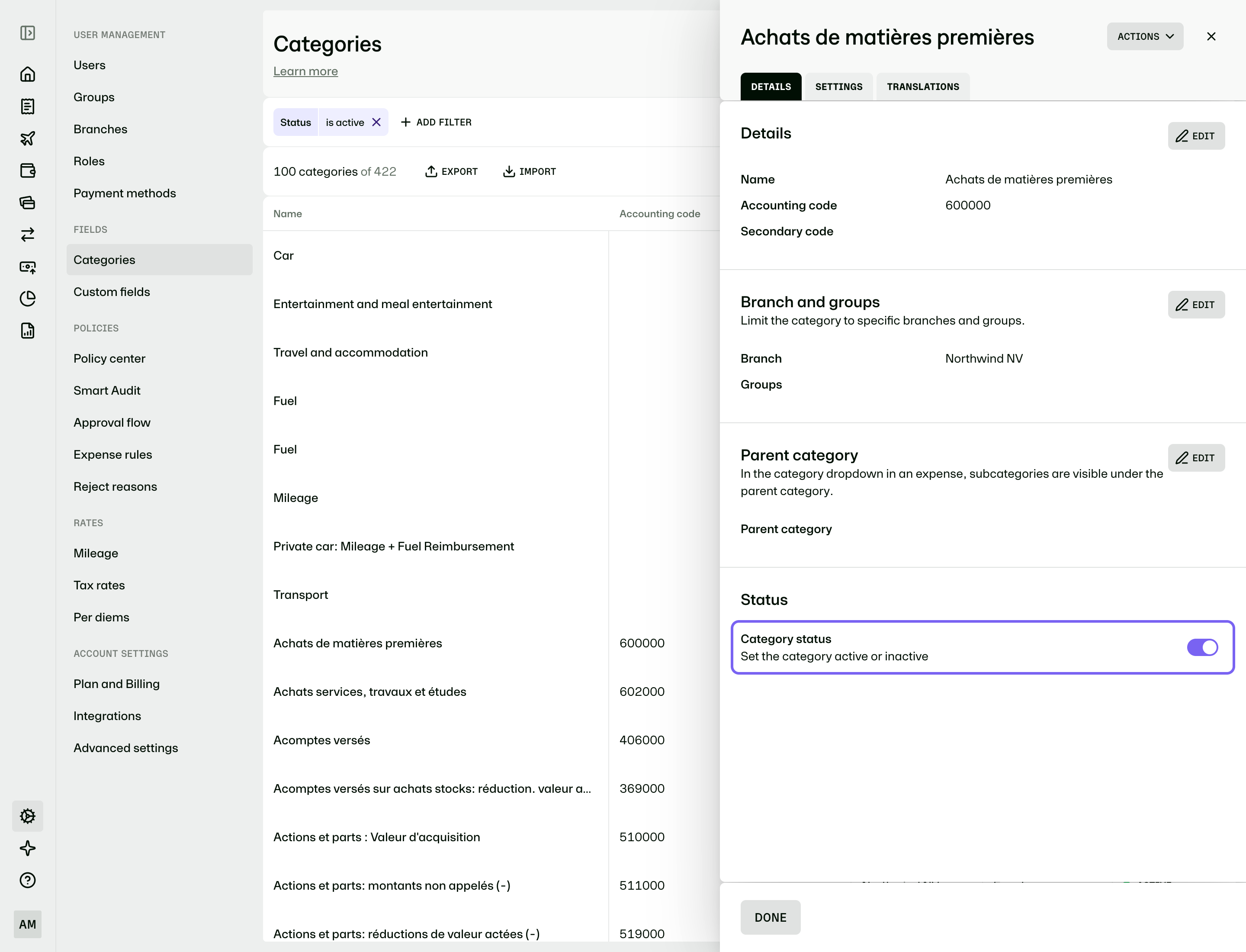Switch to the Settings tab
This screenshot has height=952, width=1246.
click(838, 87)
